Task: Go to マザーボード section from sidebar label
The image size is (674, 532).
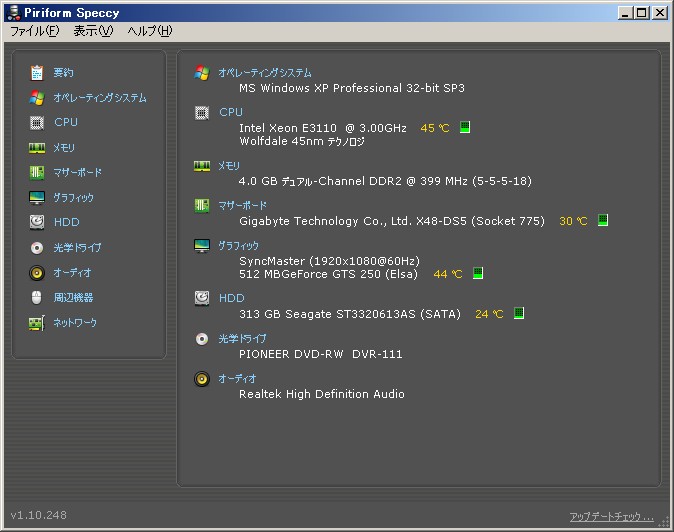Action: point(77,173)
